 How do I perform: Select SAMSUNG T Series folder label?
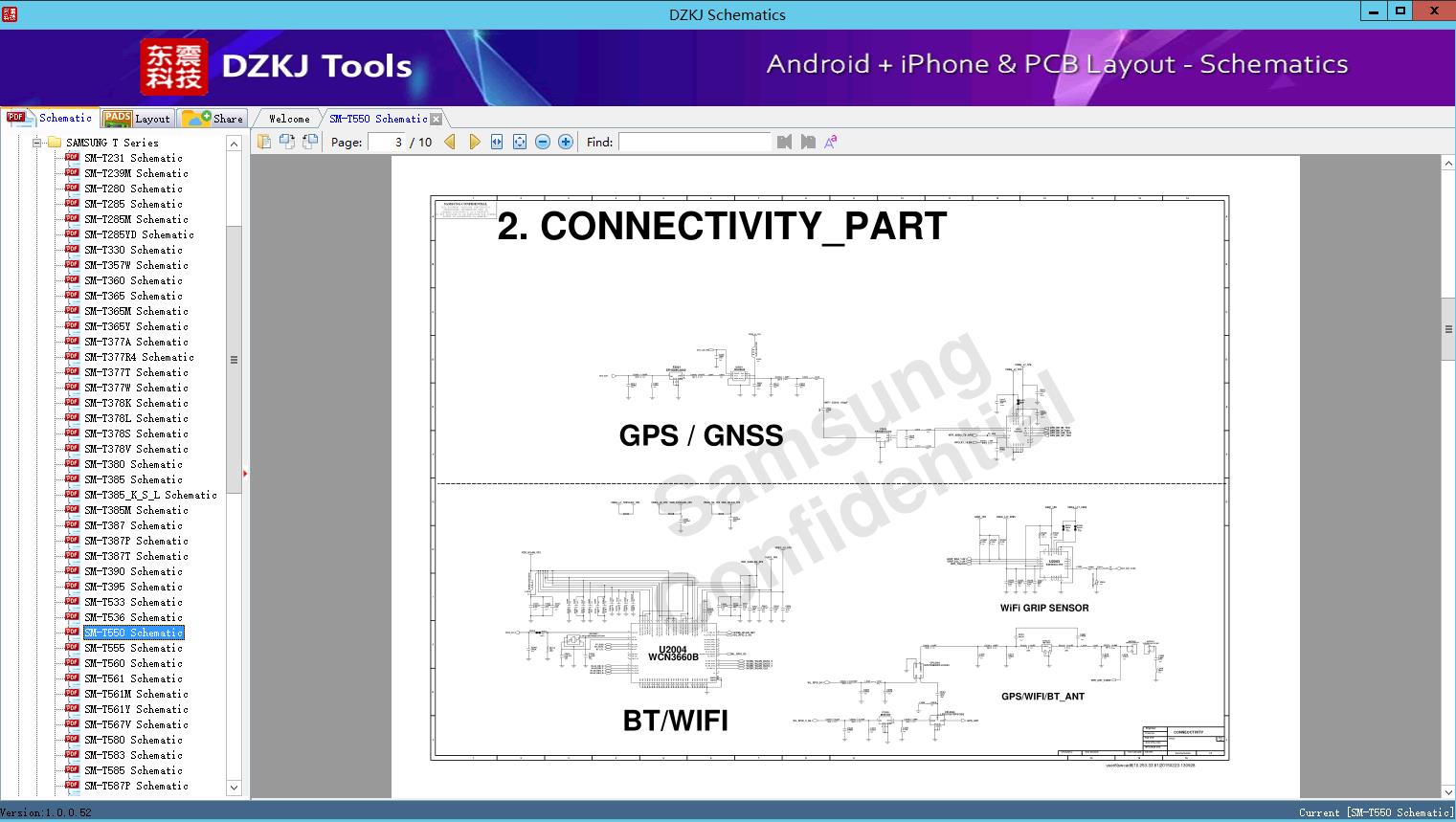pyautogui.click(x=112, y=143)
